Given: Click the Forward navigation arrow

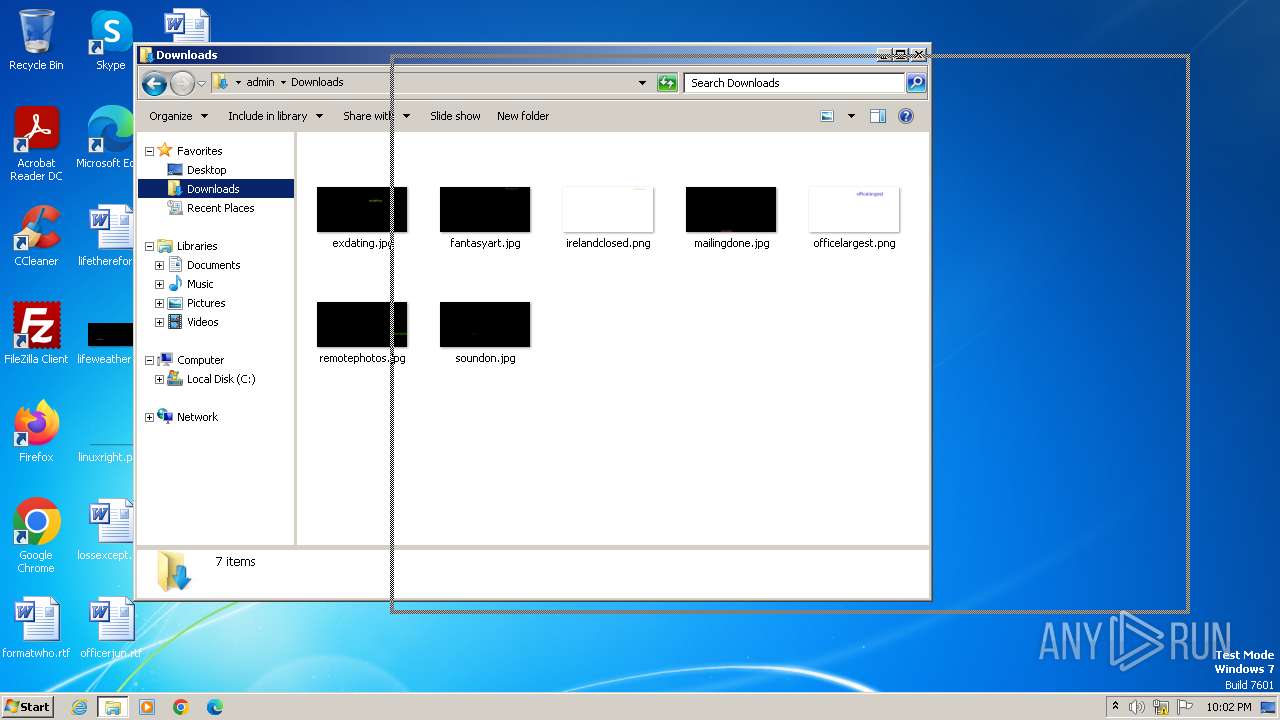Looking at the screenshot, I should (182, 83).
